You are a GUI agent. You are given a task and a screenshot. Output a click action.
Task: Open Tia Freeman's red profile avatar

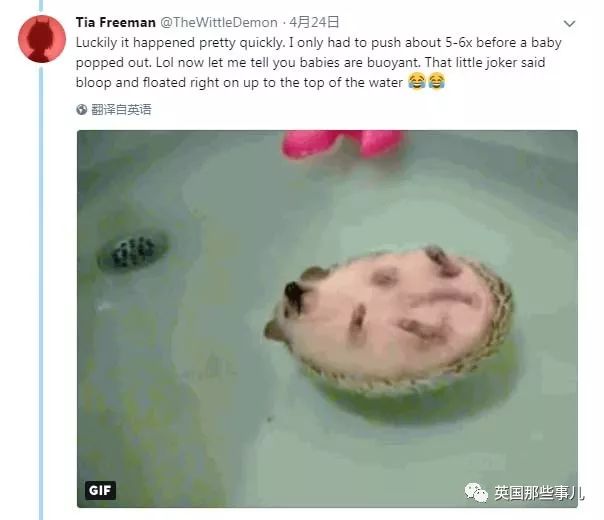coord(42,39)
